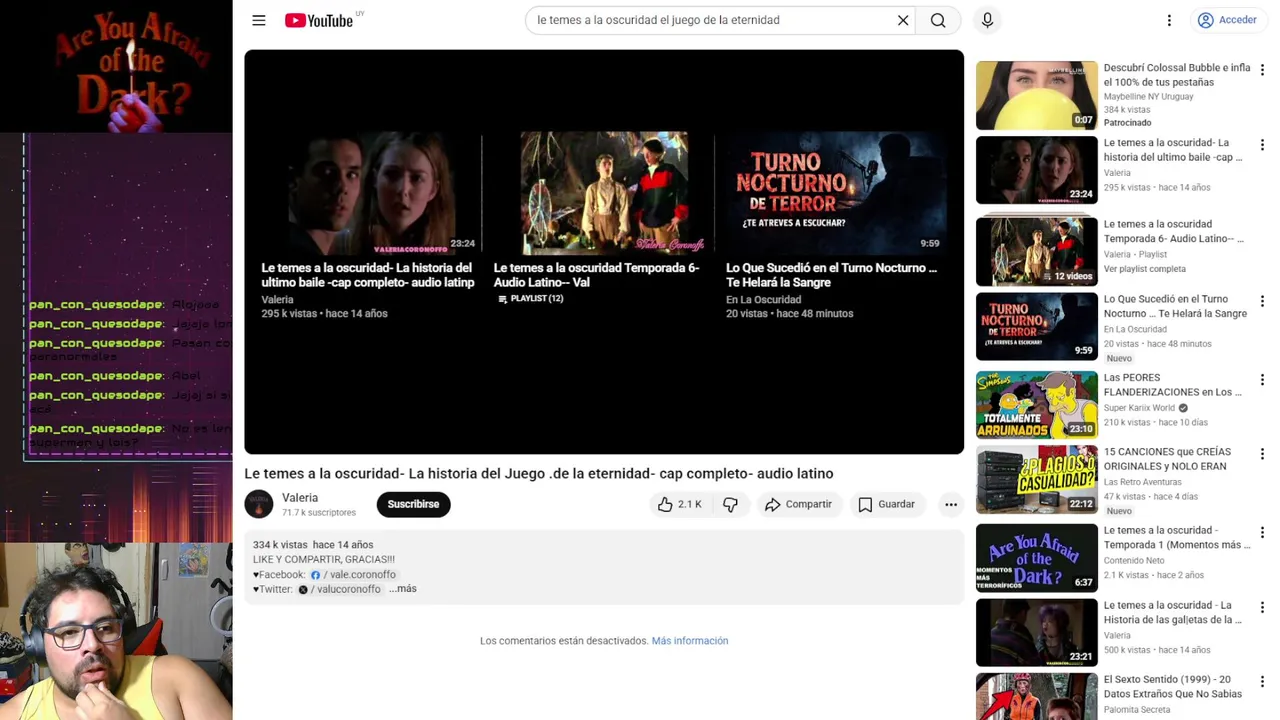The height and width of the screenshot is (720, 1280).
Task: Open menu for '15 CANCIONES que CREÍAS' video
Action: (1262, 455)
